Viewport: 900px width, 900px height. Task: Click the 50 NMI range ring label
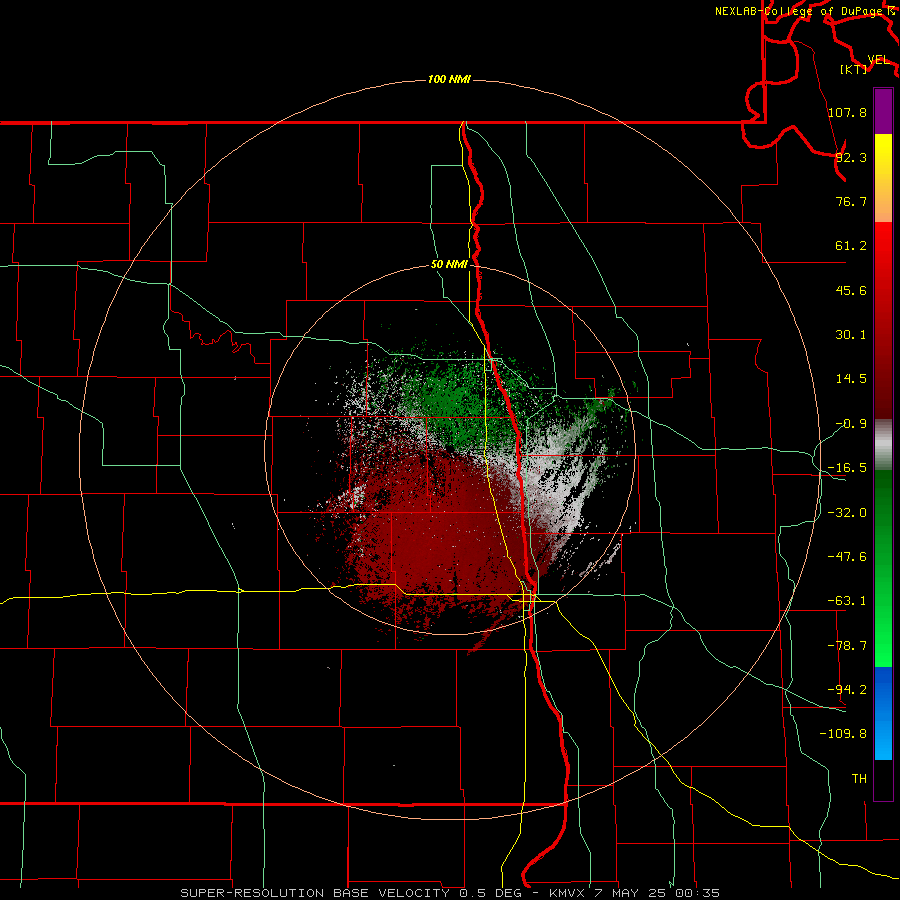click(x=449, y=264)
